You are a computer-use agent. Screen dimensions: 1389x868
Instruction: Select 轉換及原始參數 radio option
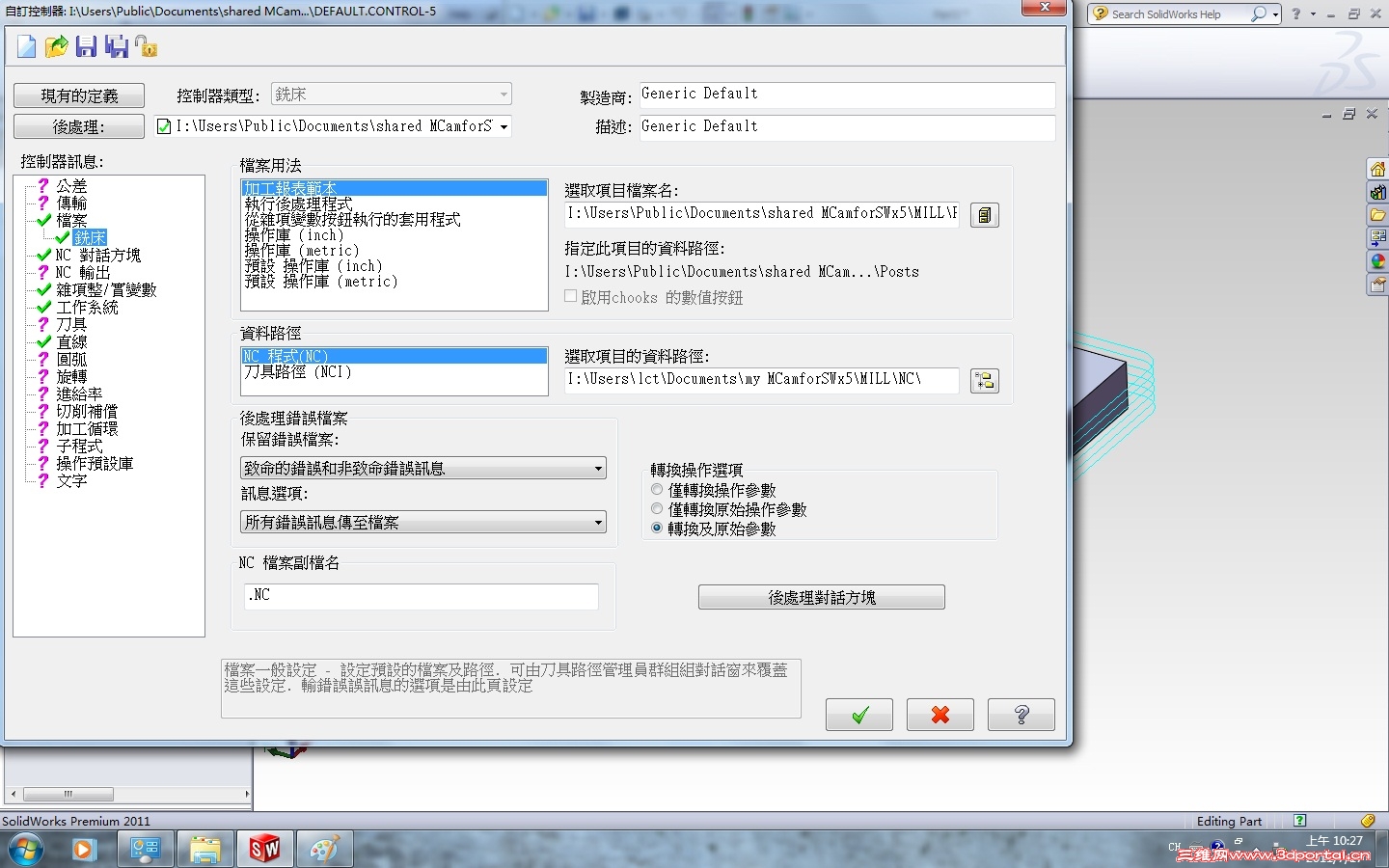click(x=657, y=529)
